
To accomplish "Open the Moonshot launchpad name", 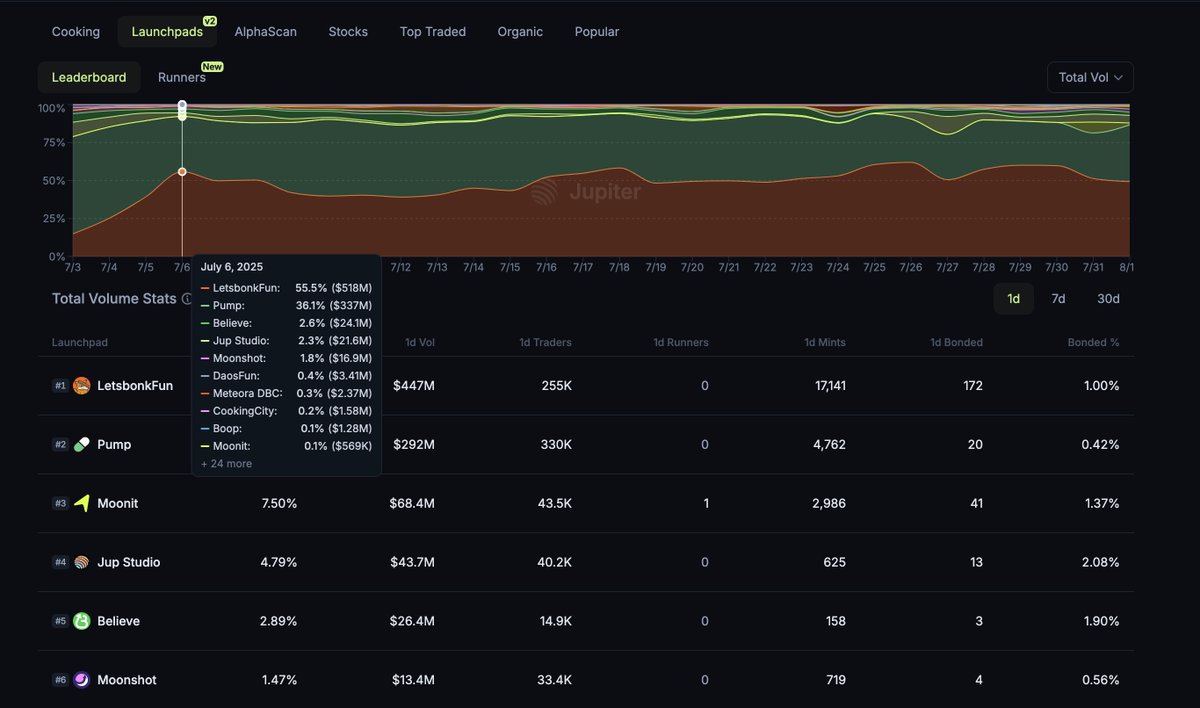I will pos(127,680).
